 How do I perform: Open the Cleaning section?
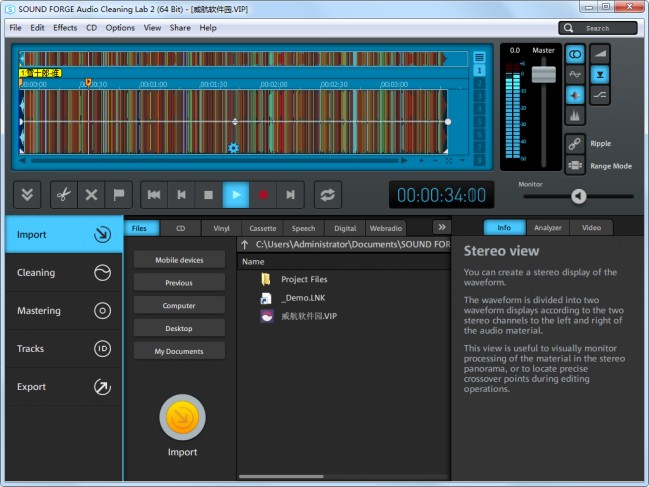64,273
